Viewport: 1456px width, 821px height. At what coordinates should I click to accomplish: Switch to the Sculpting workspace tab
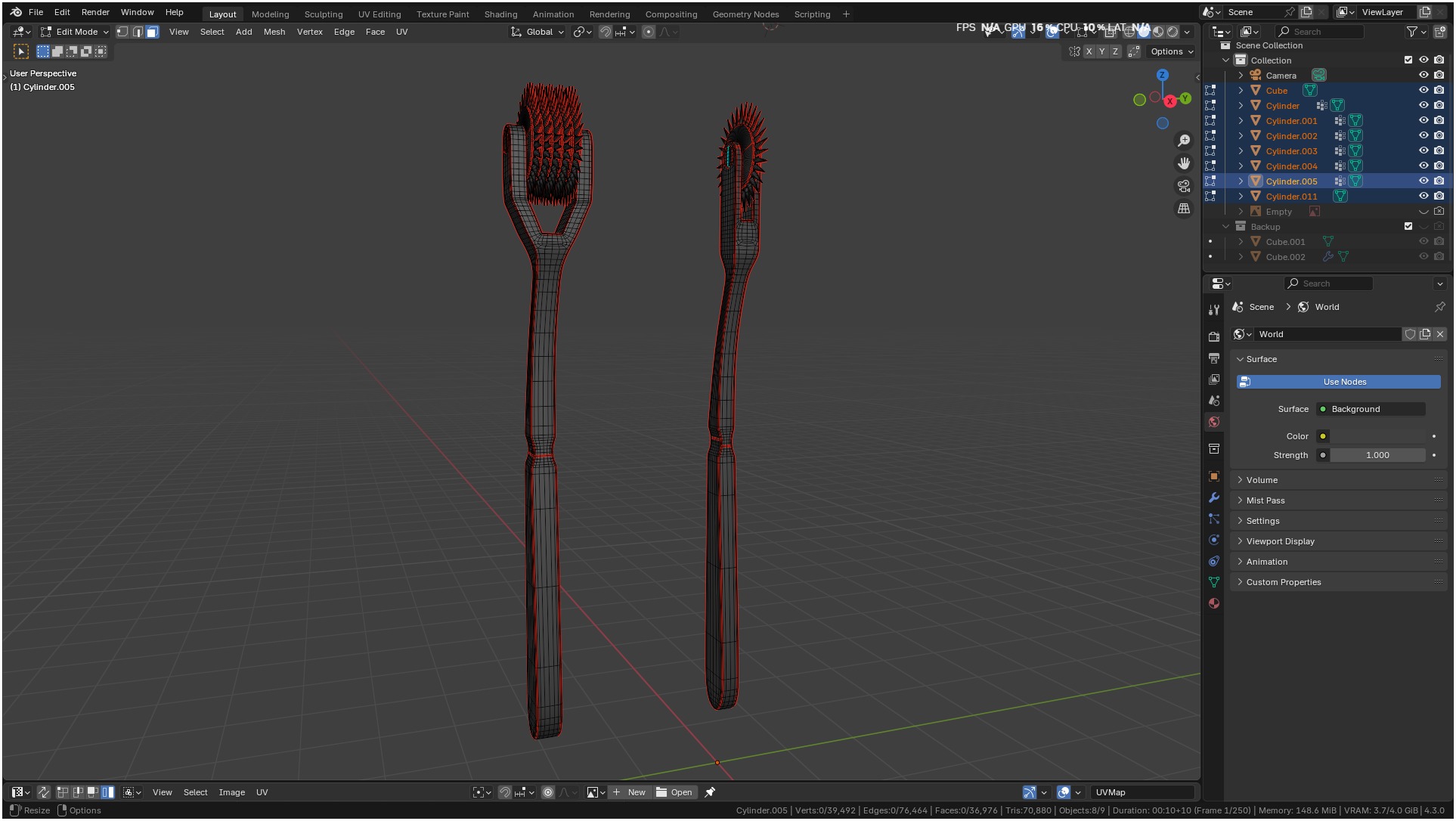click(x=323, y=14)
